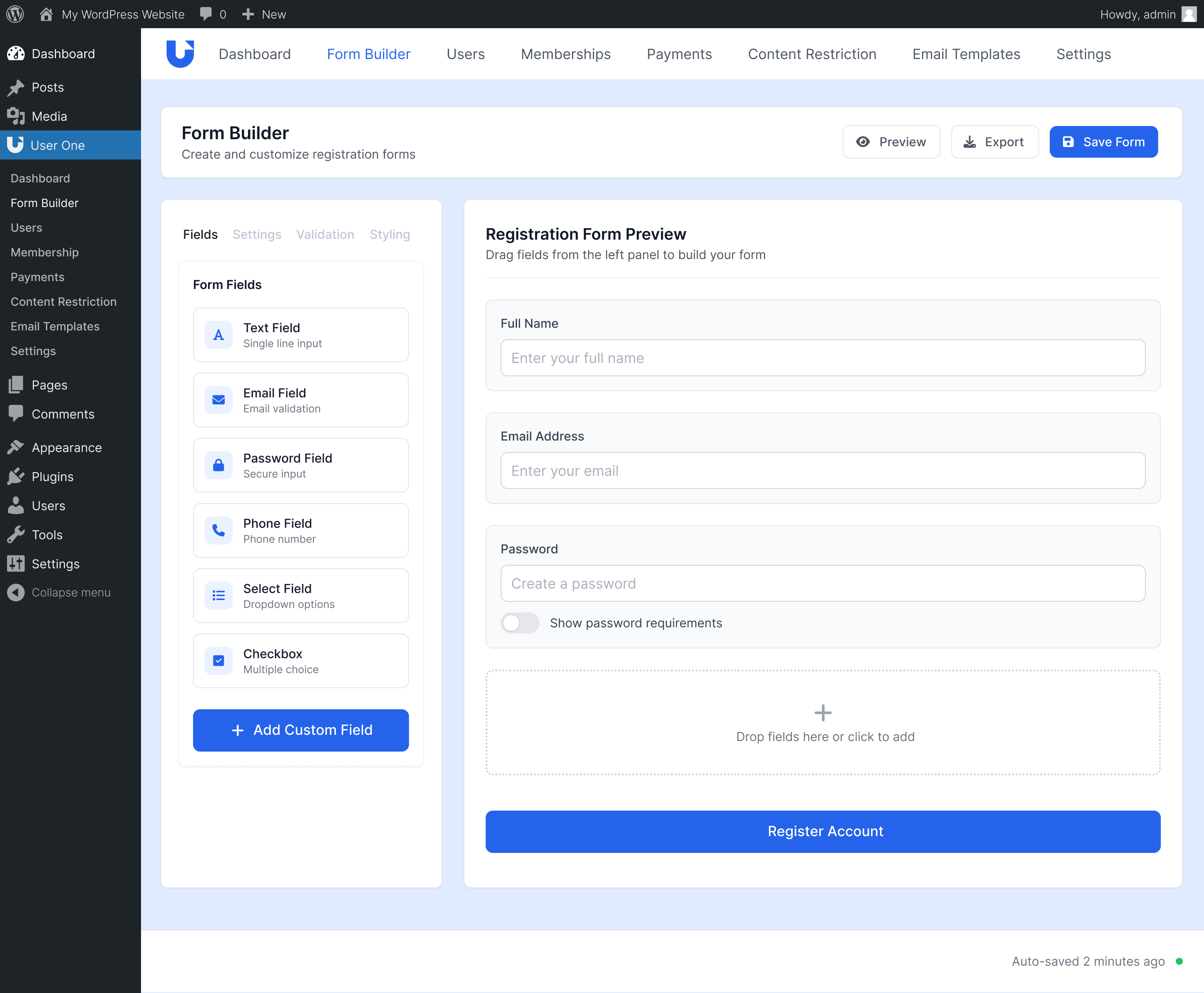This screenshot has width=1204, height=993.
Task: Click the Email Field envelope icon
Action: click(218, 400)
